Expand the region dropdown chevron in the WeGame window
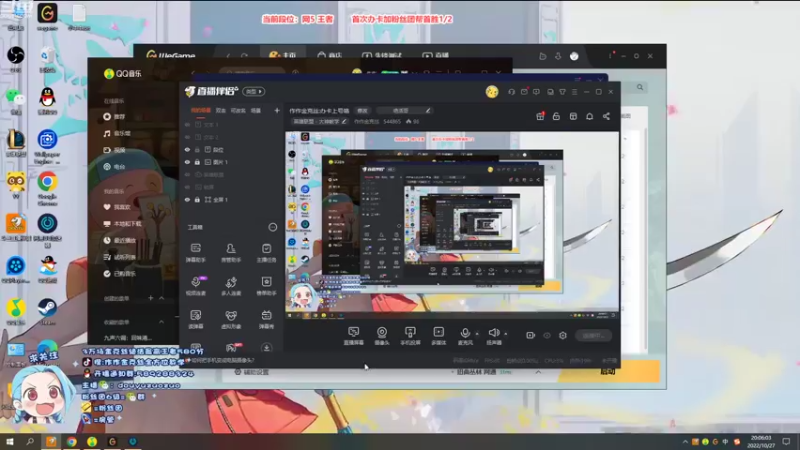Viewport: 800px width, 450px height. pyautogui.click(x=538, y=372)
